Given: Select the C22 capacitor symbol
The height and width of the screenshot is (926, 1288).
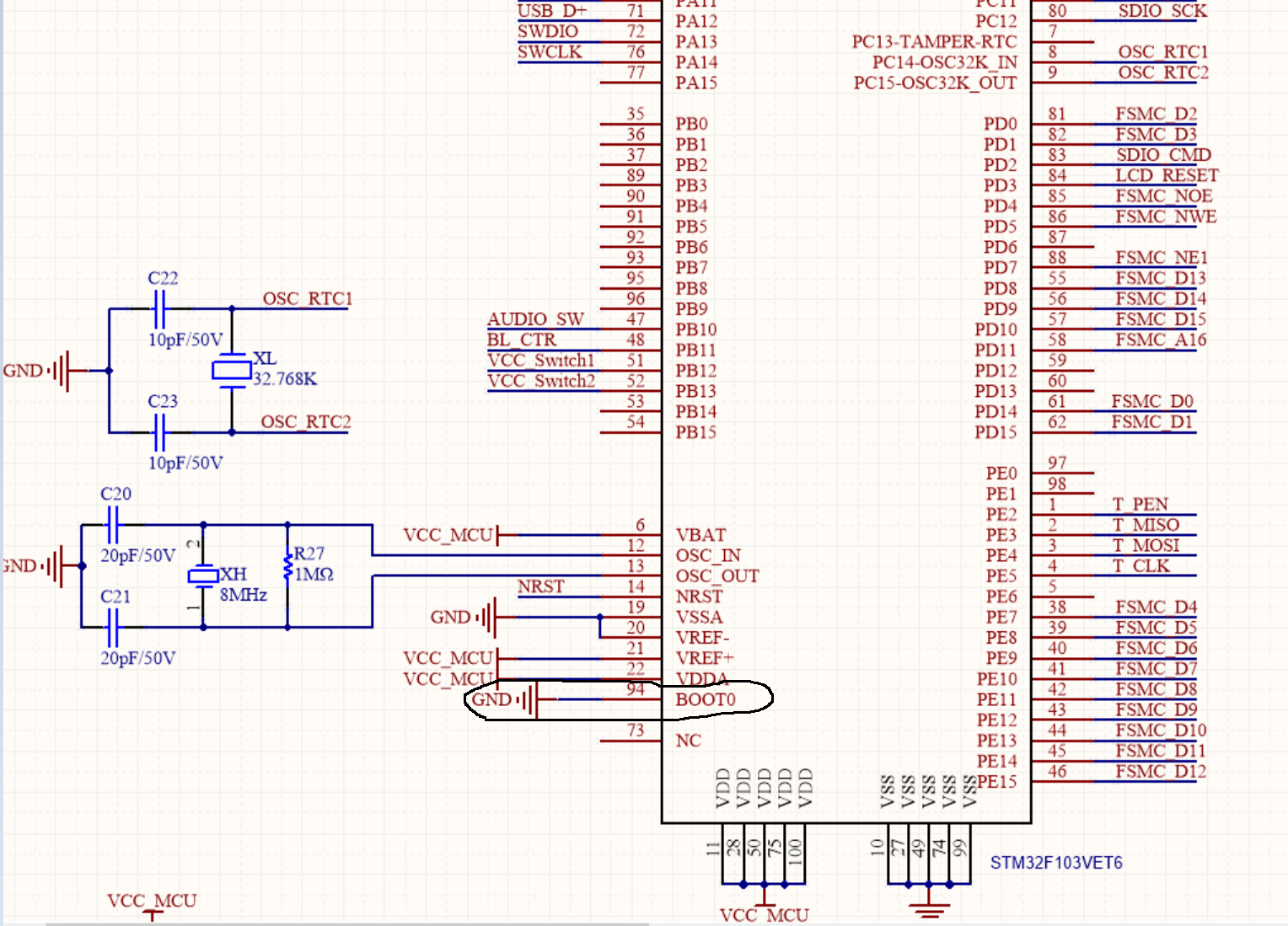Looking at the screenshot, I should click(x=159, y=309).
